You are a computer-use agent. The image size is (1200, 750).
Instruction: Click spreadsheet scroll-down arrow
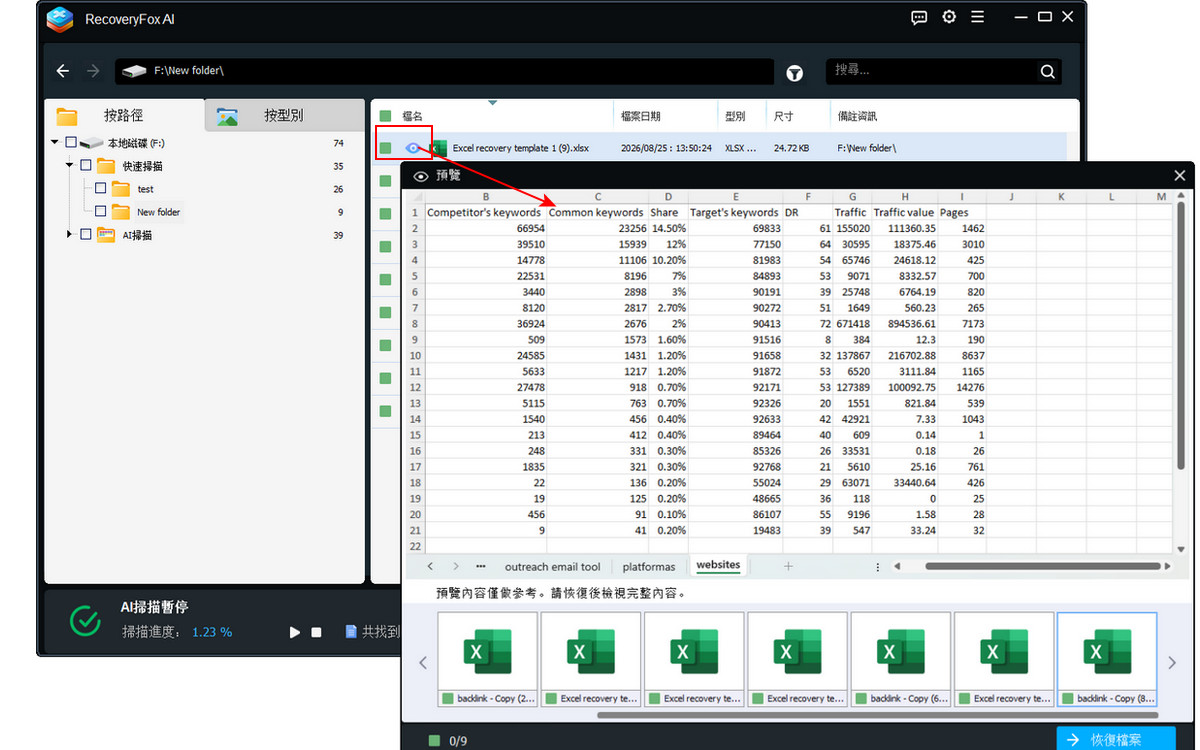coord(1181,549)
